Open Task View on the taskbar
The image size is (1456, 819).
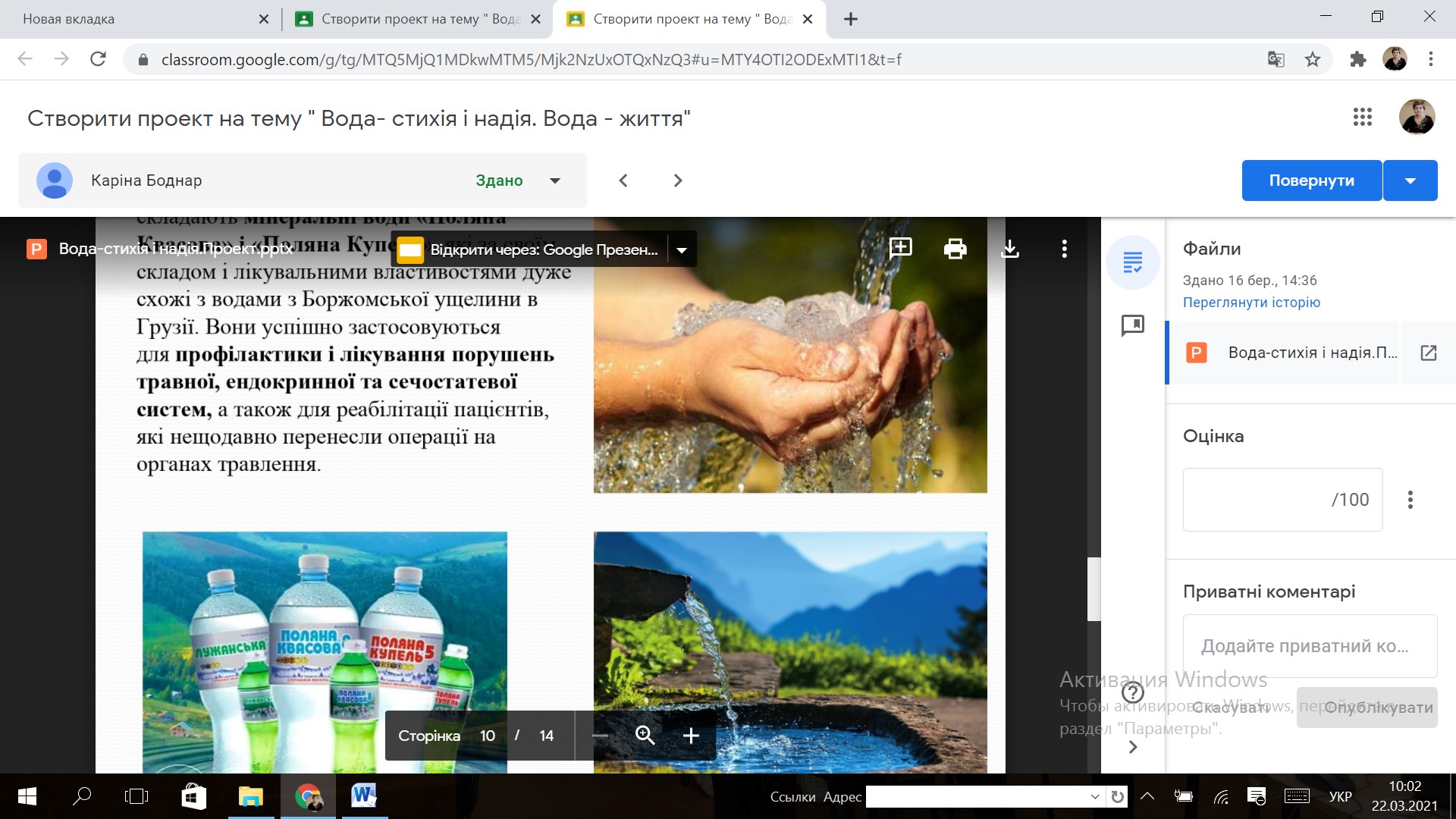coord(136,796)
